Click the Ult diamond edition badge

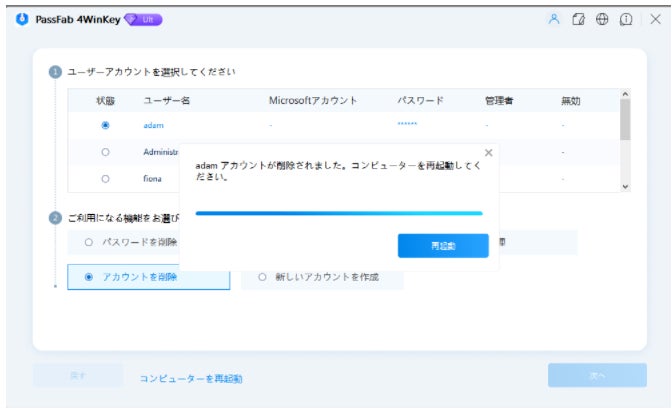[144, 19]
